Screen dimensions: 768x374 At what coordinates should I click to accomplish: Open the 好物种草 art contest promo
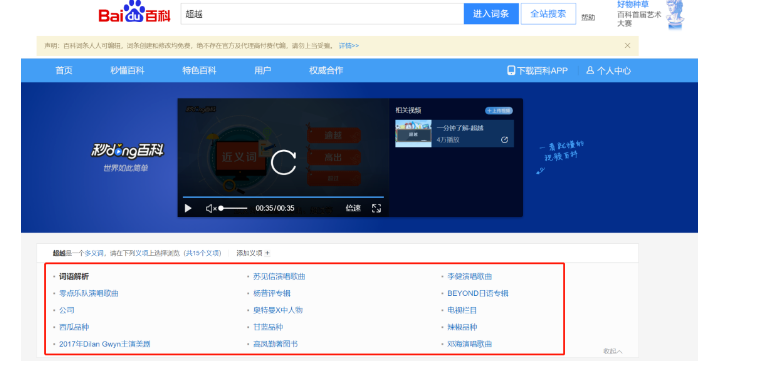click(639, 14)
